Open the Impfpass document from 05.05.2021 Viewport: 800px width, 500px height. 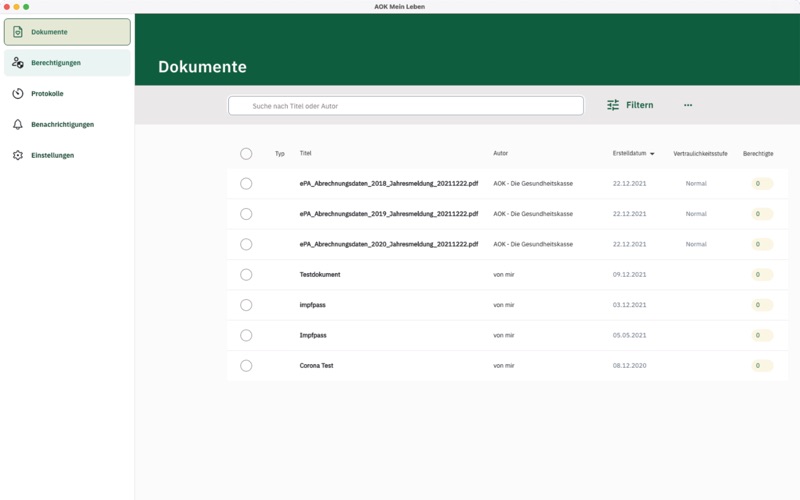(x=313, y=335)
